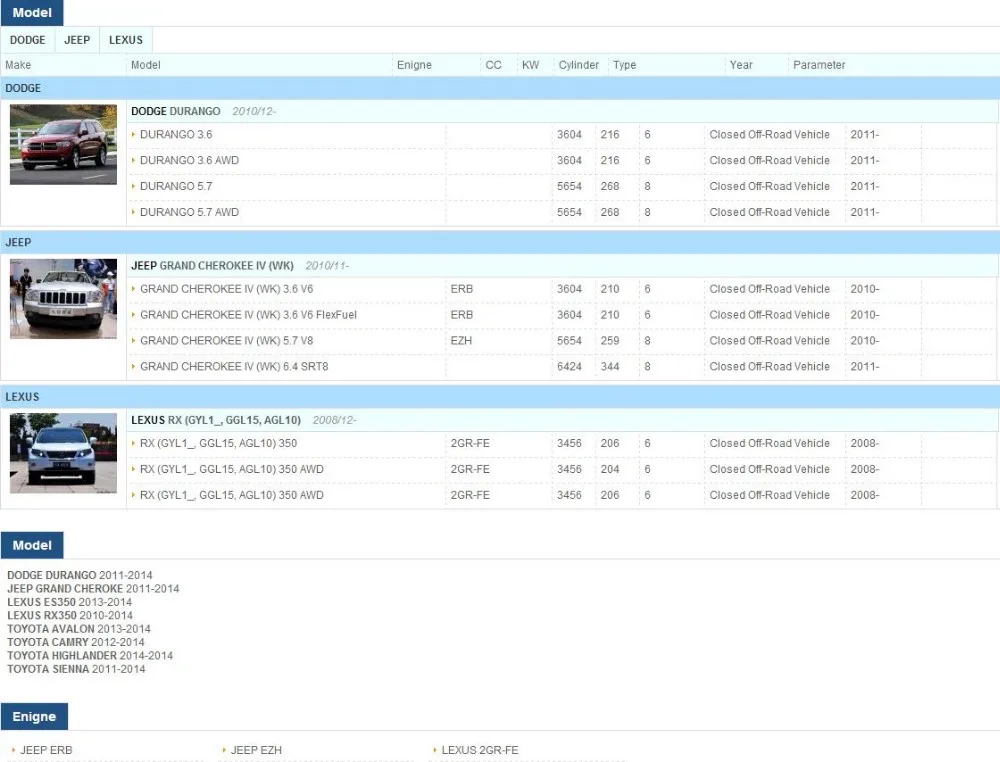1000x762 pixels.
Task: Click LEXUS ES350 2013-2014 in list
Action: coord(70,602)
